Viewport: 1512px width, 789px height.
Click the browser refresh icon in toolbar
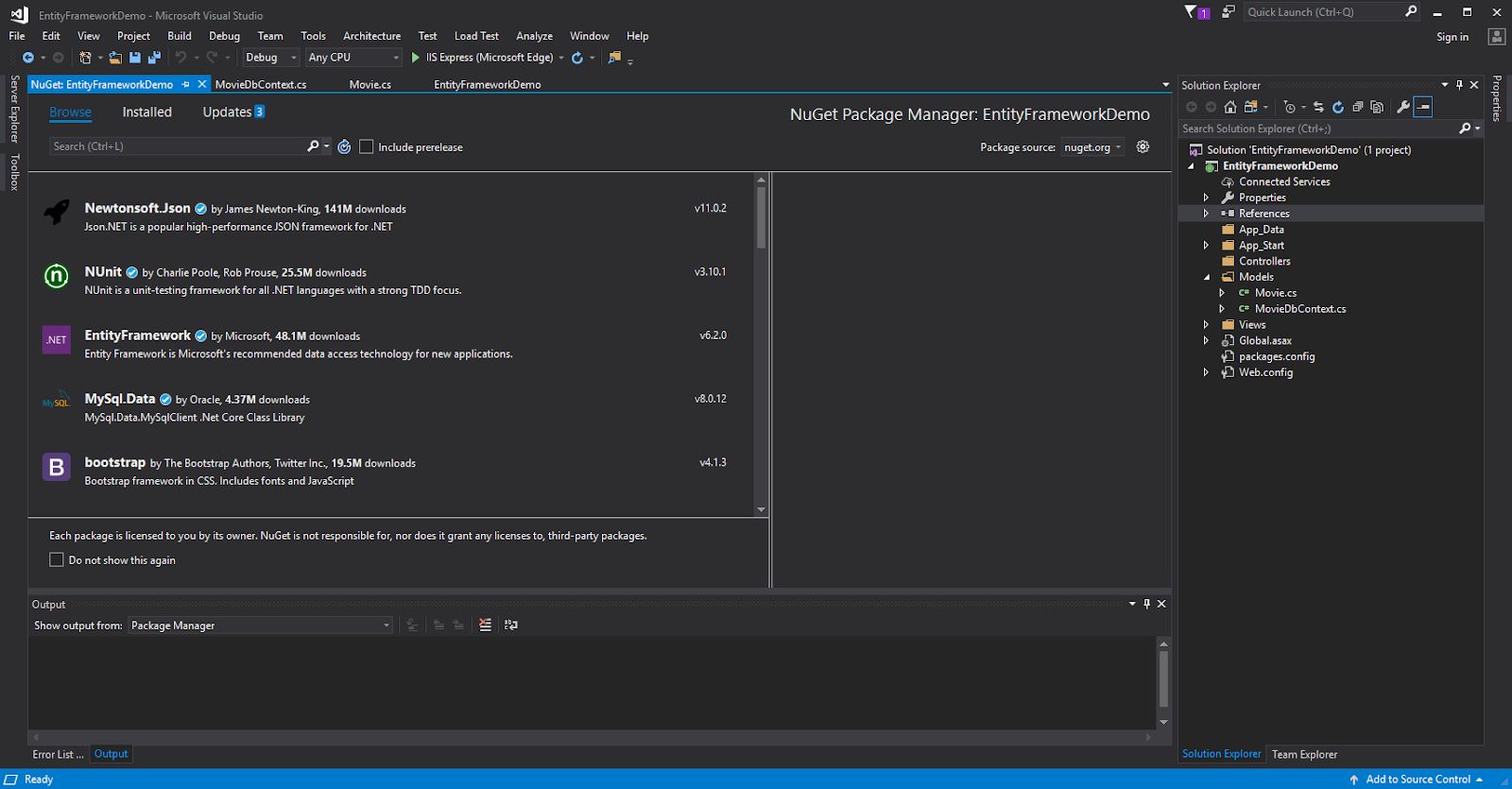(577, 58)
